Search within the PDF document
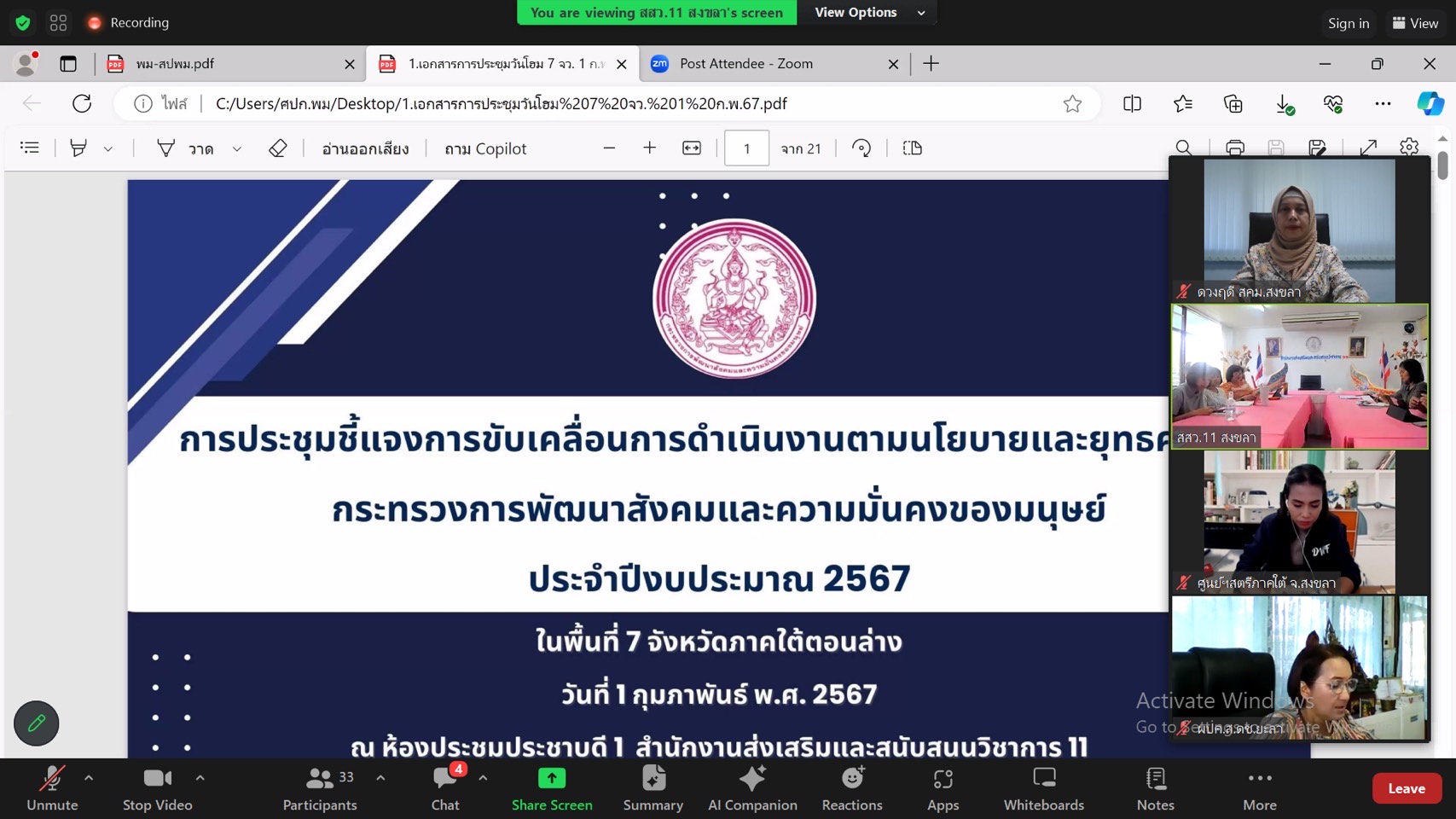Image resolution: width=1456 pixels, height=819 pixels. click(1184, 148)
